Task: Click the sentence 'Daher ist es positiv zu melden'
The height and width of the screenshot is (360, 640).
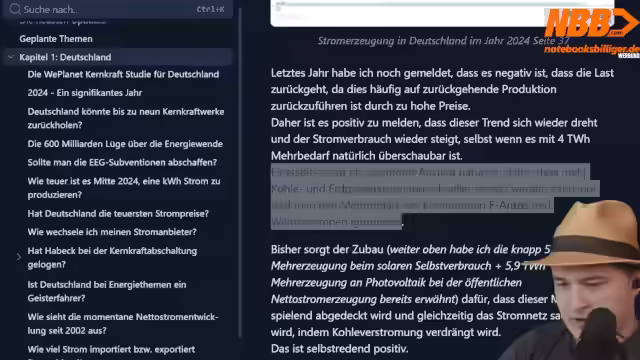Action: (x=434, y=139)
